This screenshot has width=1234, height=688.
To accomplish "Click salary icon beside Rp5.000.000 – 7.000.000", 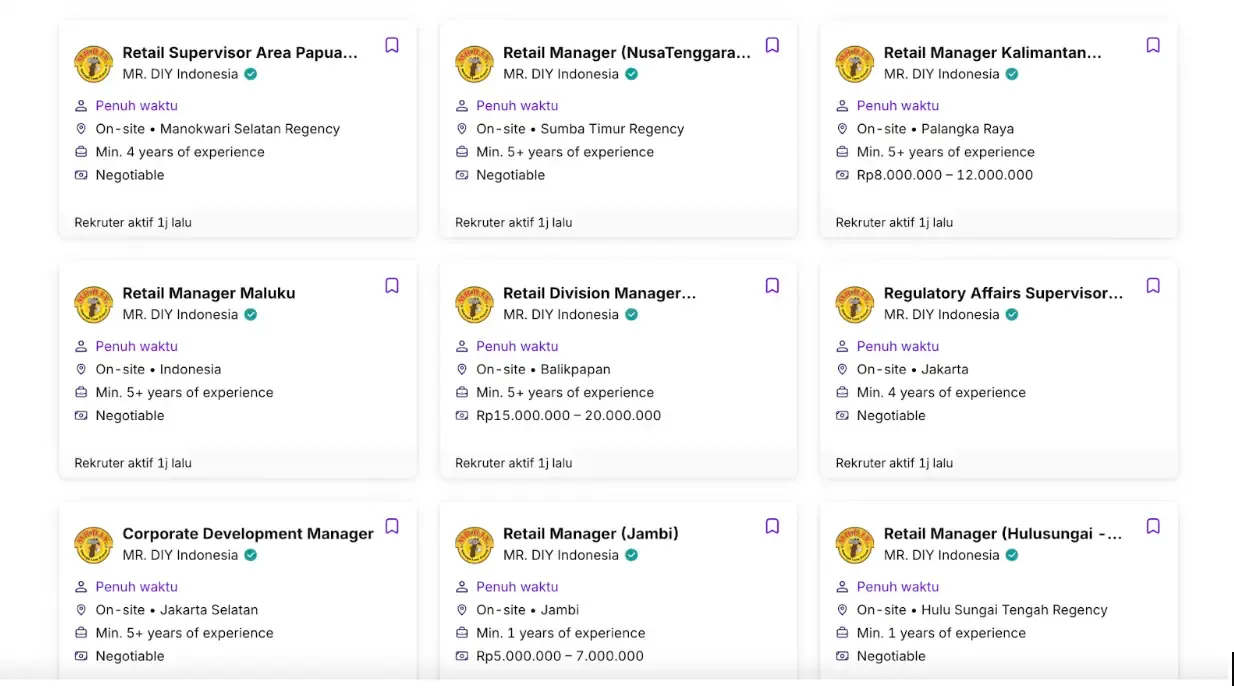I will 462,656.
